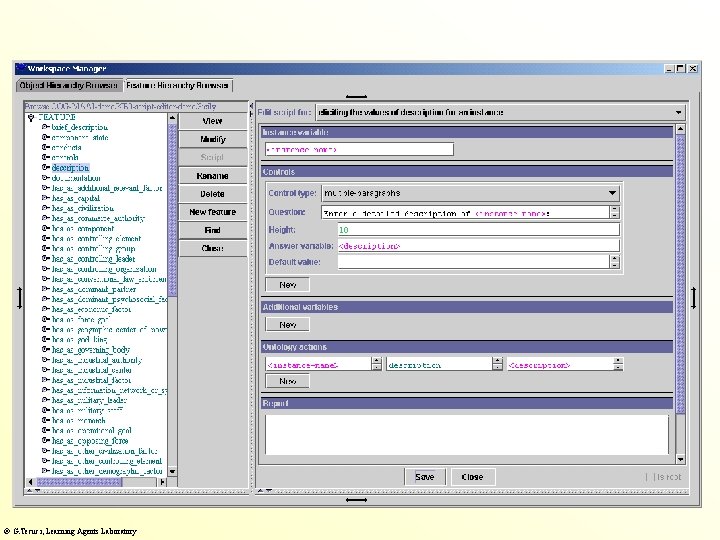Image resolution: width=720 pixels, height=540 pixels.
Task: Expand the has_as_opposing_force node handle
Action: tap(45, 440)
